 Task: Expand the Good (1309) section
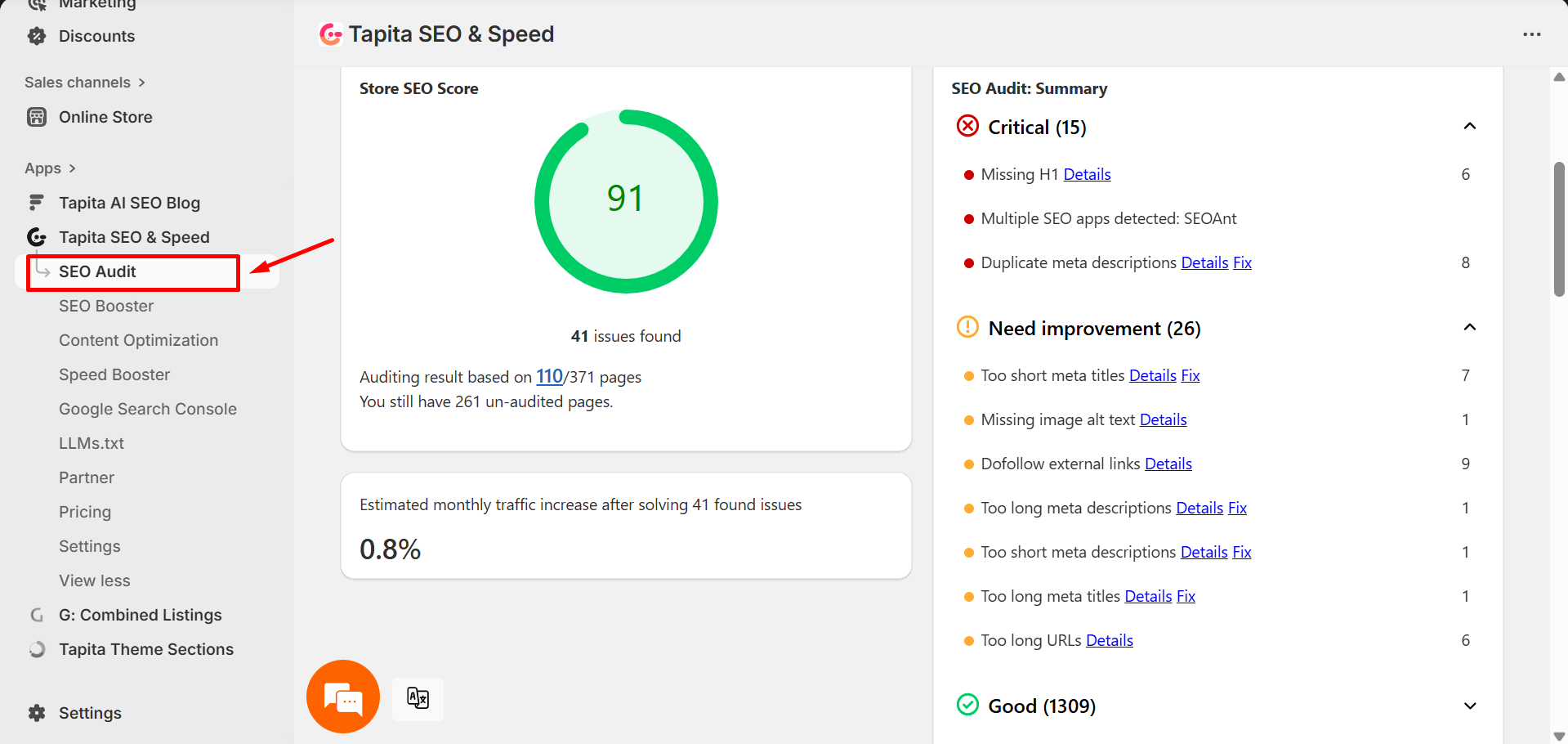(1469, 706)
